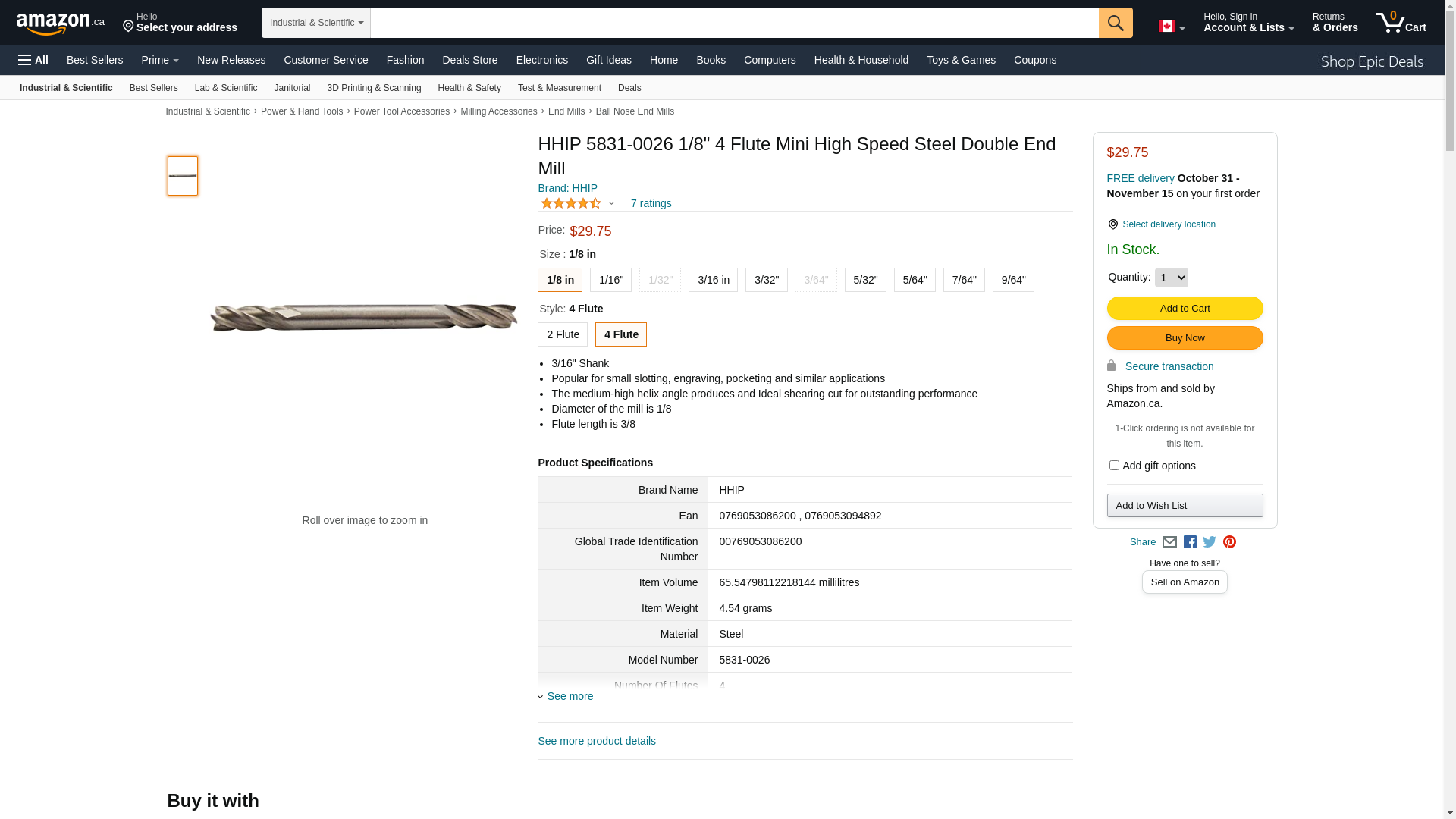Click the search magnifier button
Screen dimensions: 1456x819
[x=1115, y=23]
